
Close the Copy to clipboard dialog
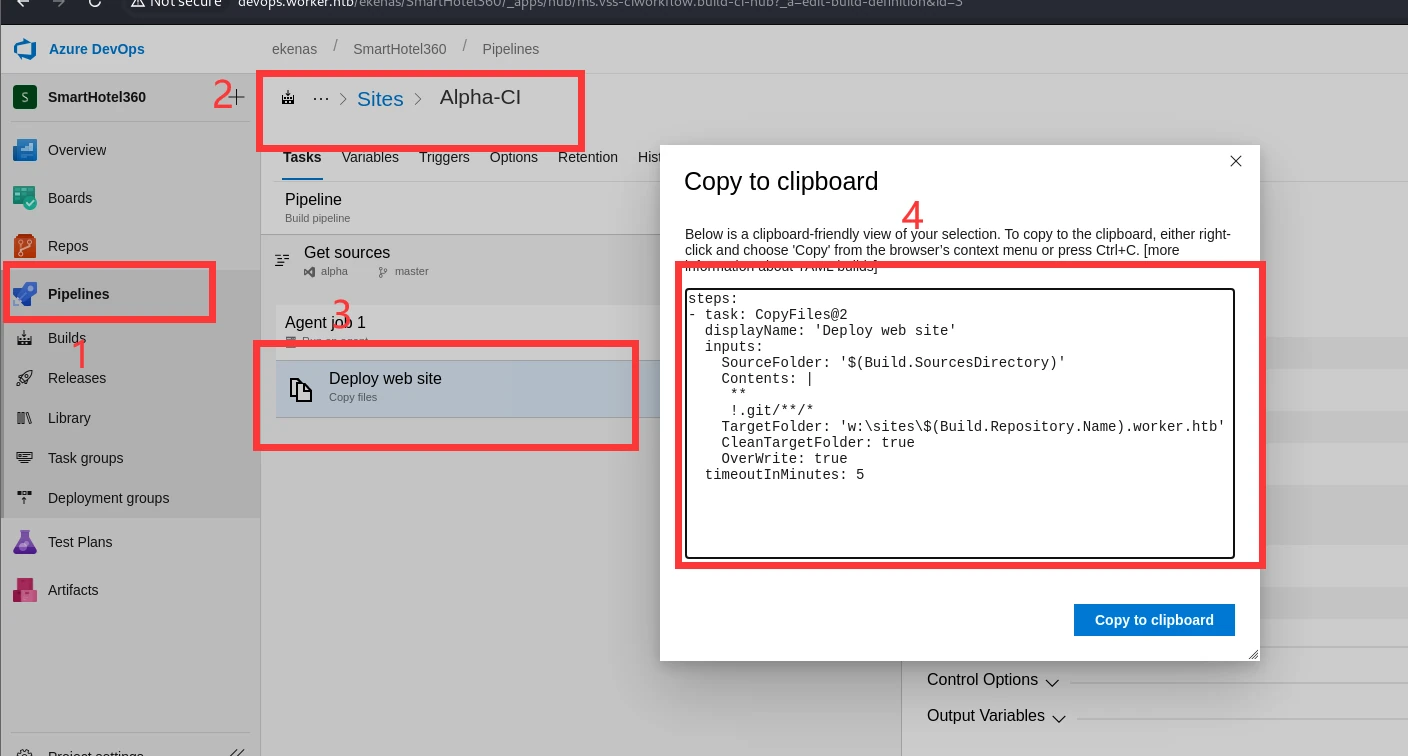[1236, 161]
